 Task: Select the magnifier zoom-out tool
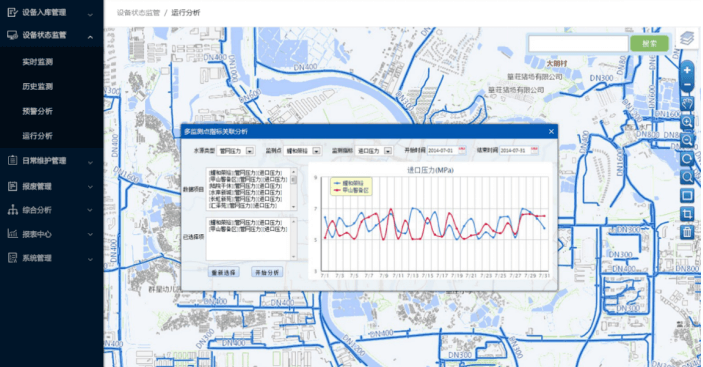coord(687,140)
